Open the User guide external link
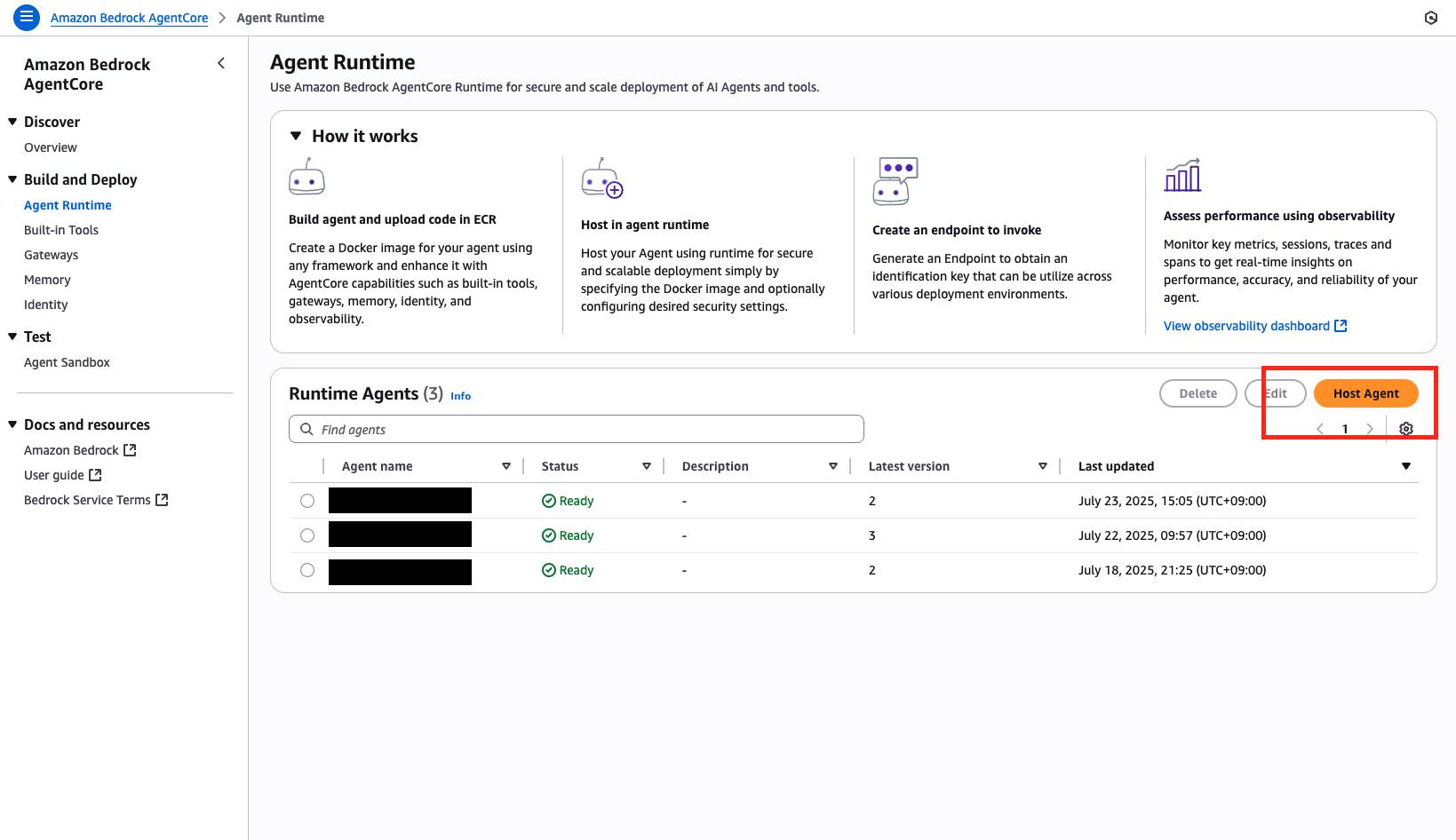Viewport: 1456px width, 840px height. click(63, 475)
